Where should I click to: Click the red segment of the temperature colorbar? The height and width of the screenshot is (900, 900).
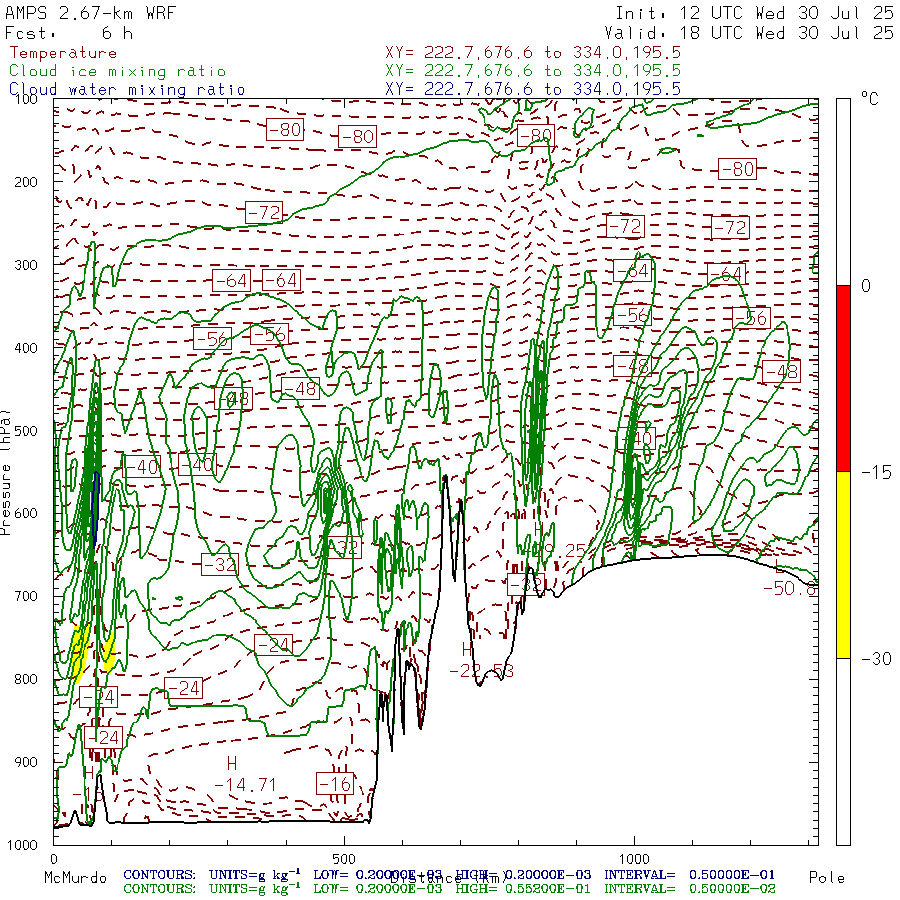(843, 378)
